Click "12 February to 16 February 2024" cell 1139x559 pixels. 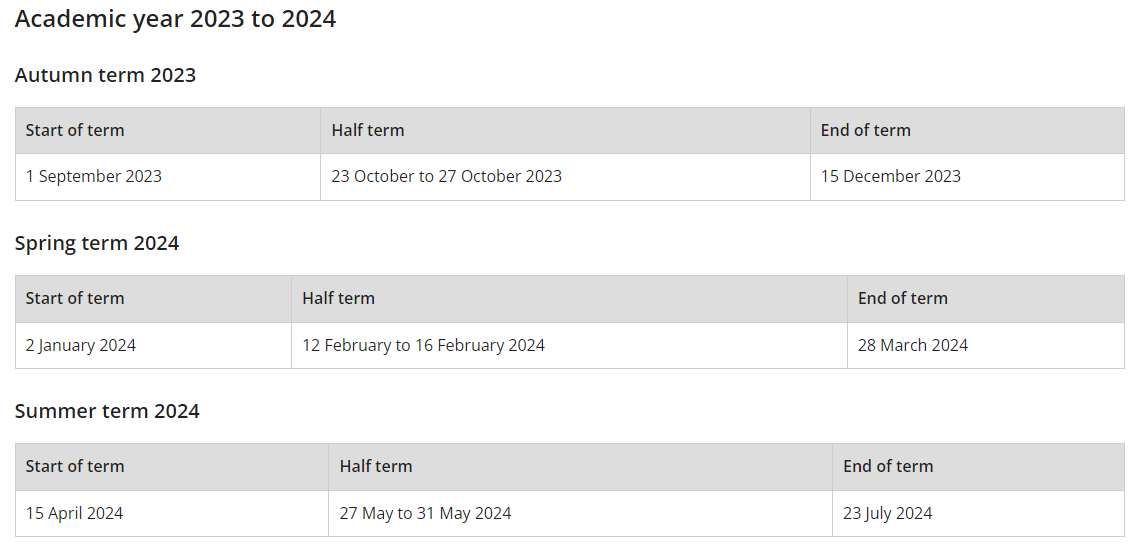coord(424,346)
